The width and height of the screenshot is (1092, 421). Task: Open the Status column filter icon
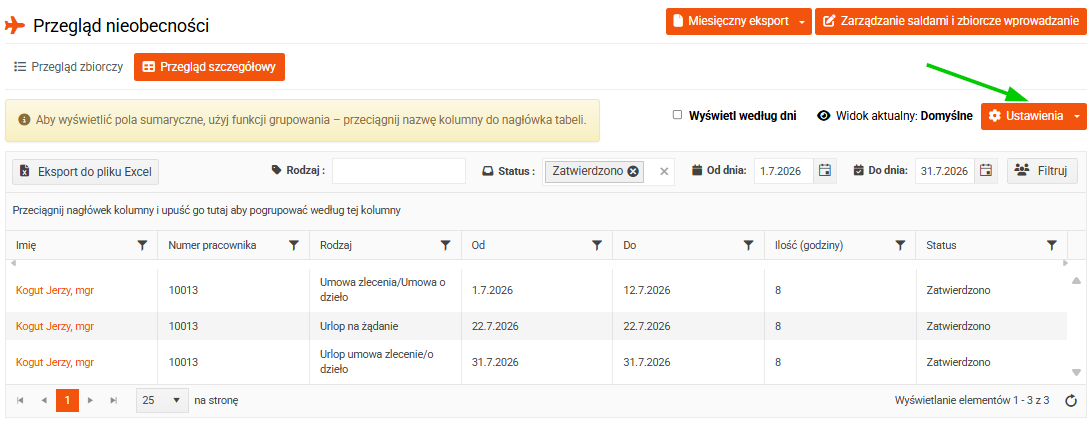[x=1052, y=245]
